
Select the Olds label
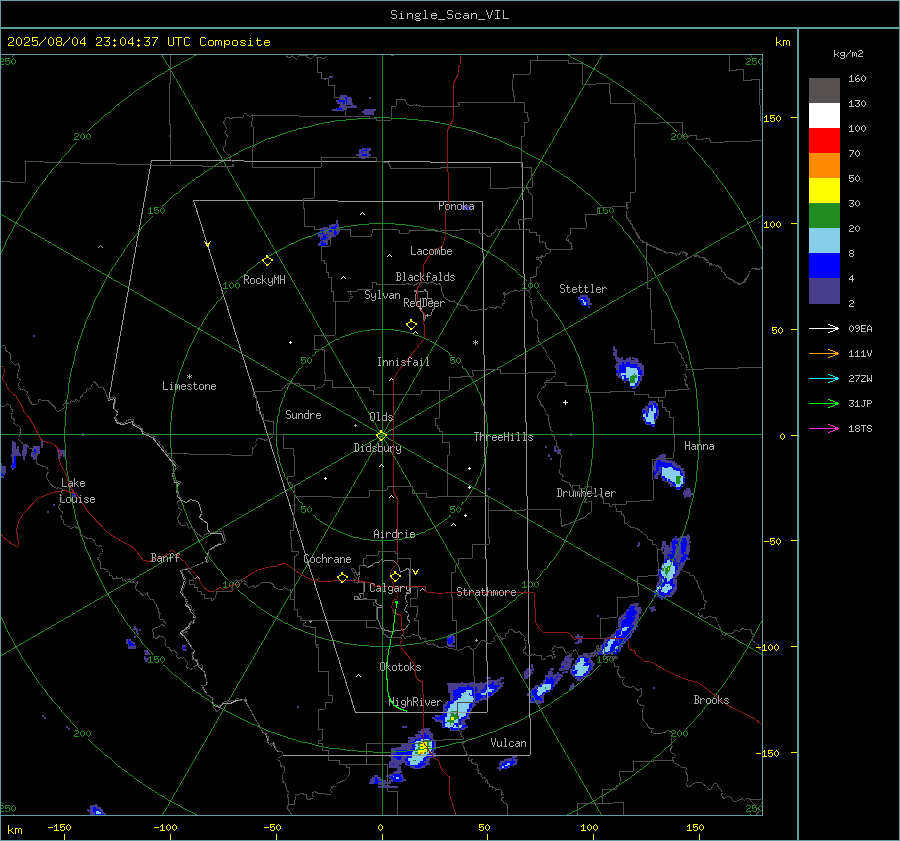(x=381, y=417)
